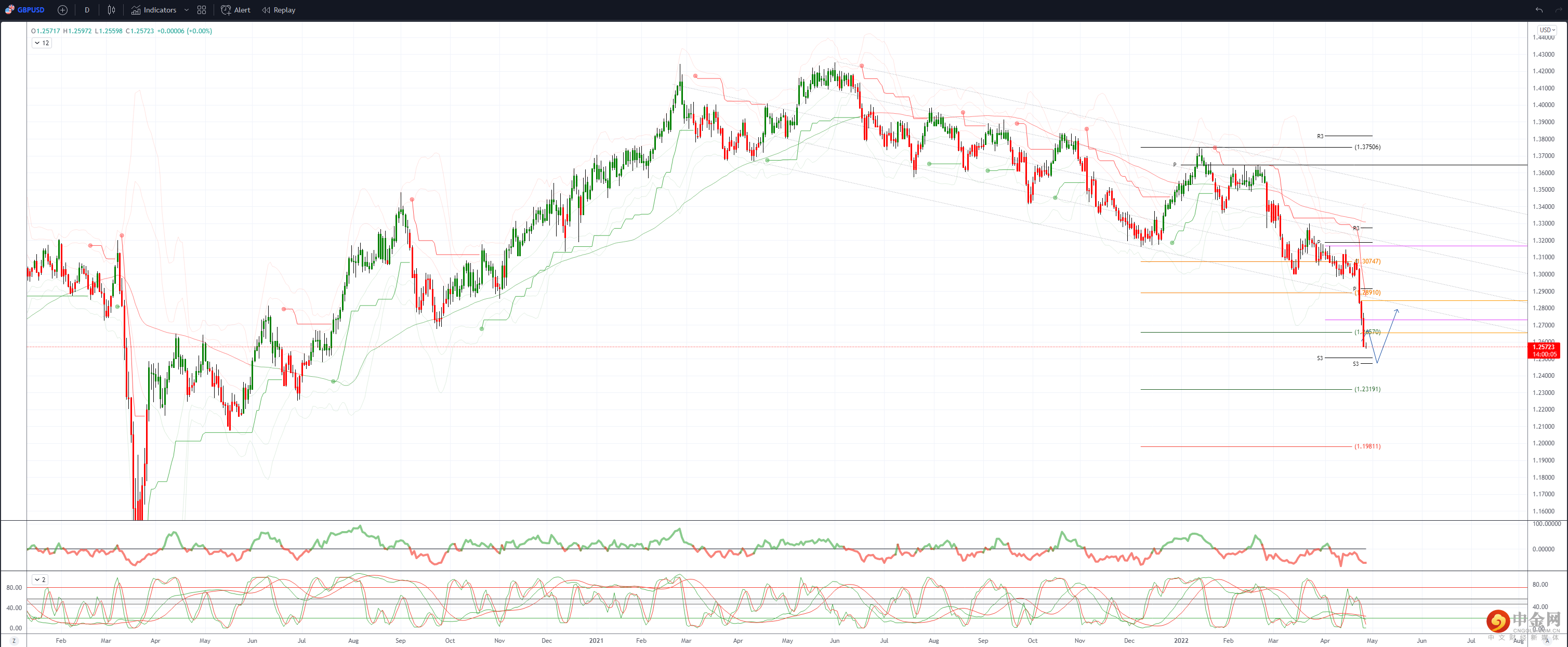The image size is (1568, 647).
Task: Select the magenta horizontal line near 1.32000
Action: (x=1461, y=246)
